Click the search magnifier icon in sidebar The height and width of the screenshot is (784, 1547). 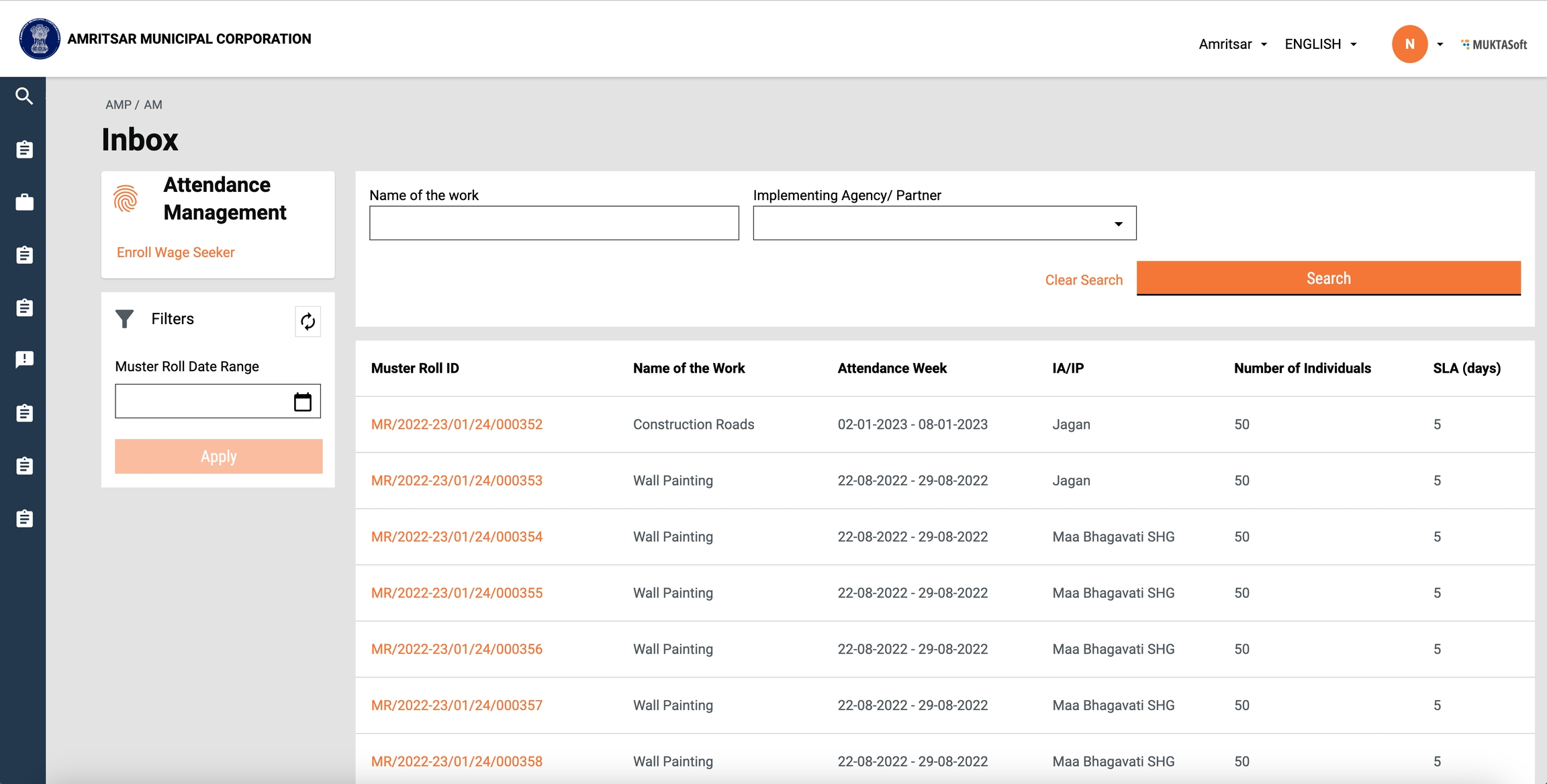pyautogui.click(x=24, y=96)
